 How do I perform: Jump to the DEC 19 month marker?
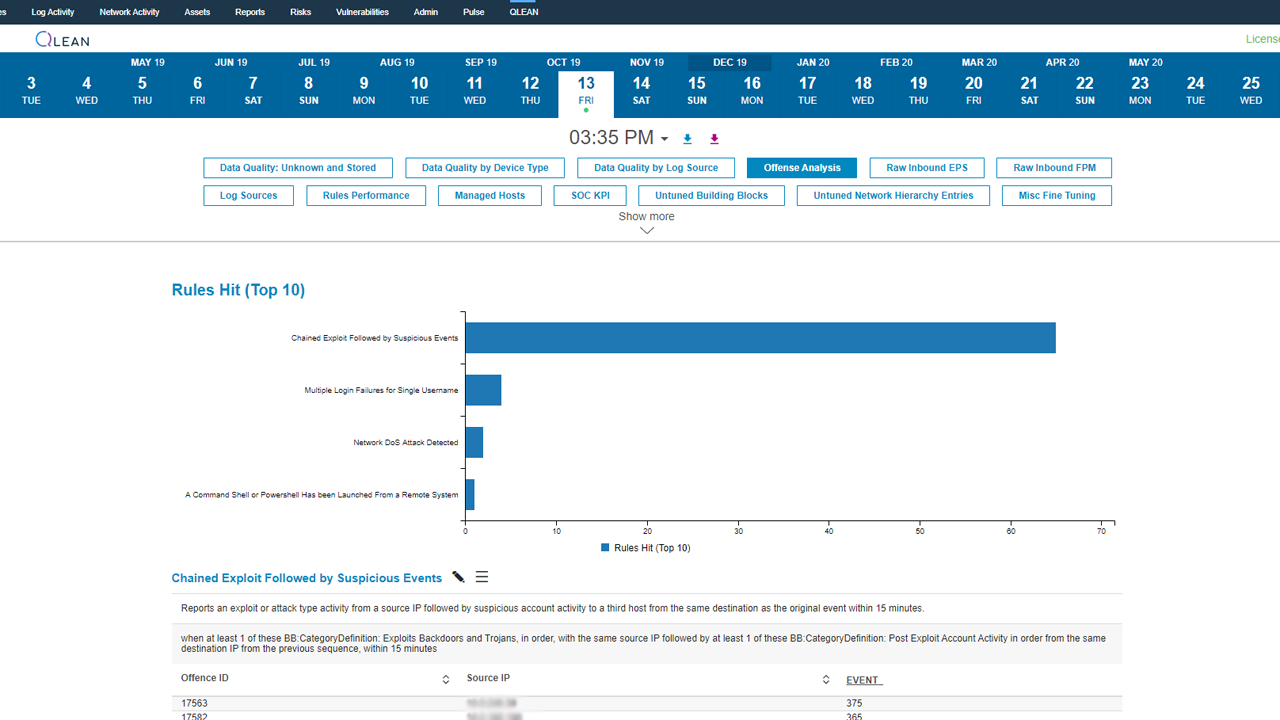[x=730, y=62]
